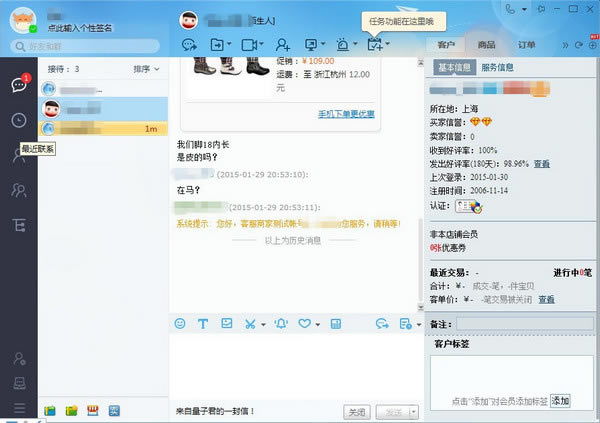Click the group contacts icon in sidebar
The width and height of the screenshot is (600, 423).
click(x=18, y=189)
